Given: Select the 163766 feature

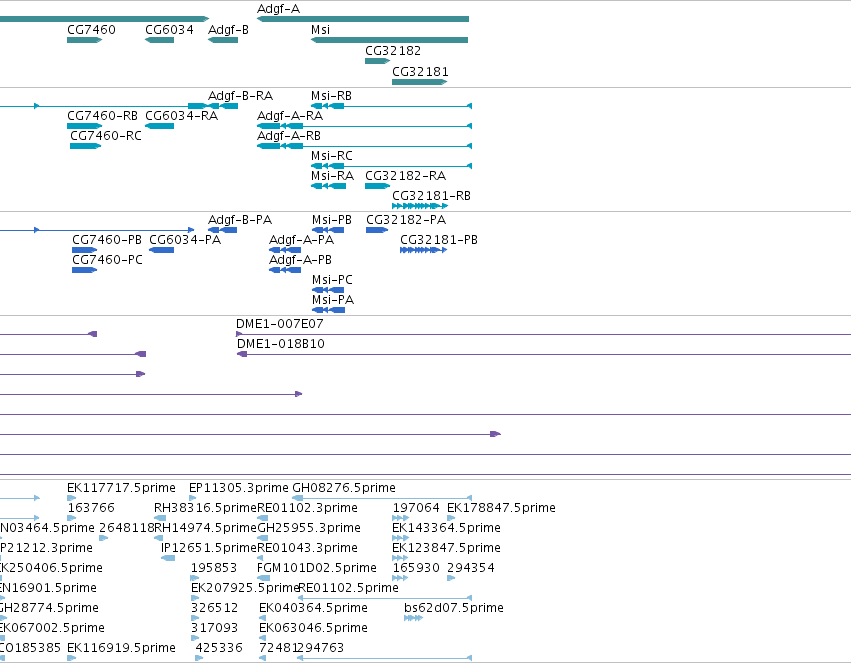Looking at the screenshot, I should coord(72,518).
